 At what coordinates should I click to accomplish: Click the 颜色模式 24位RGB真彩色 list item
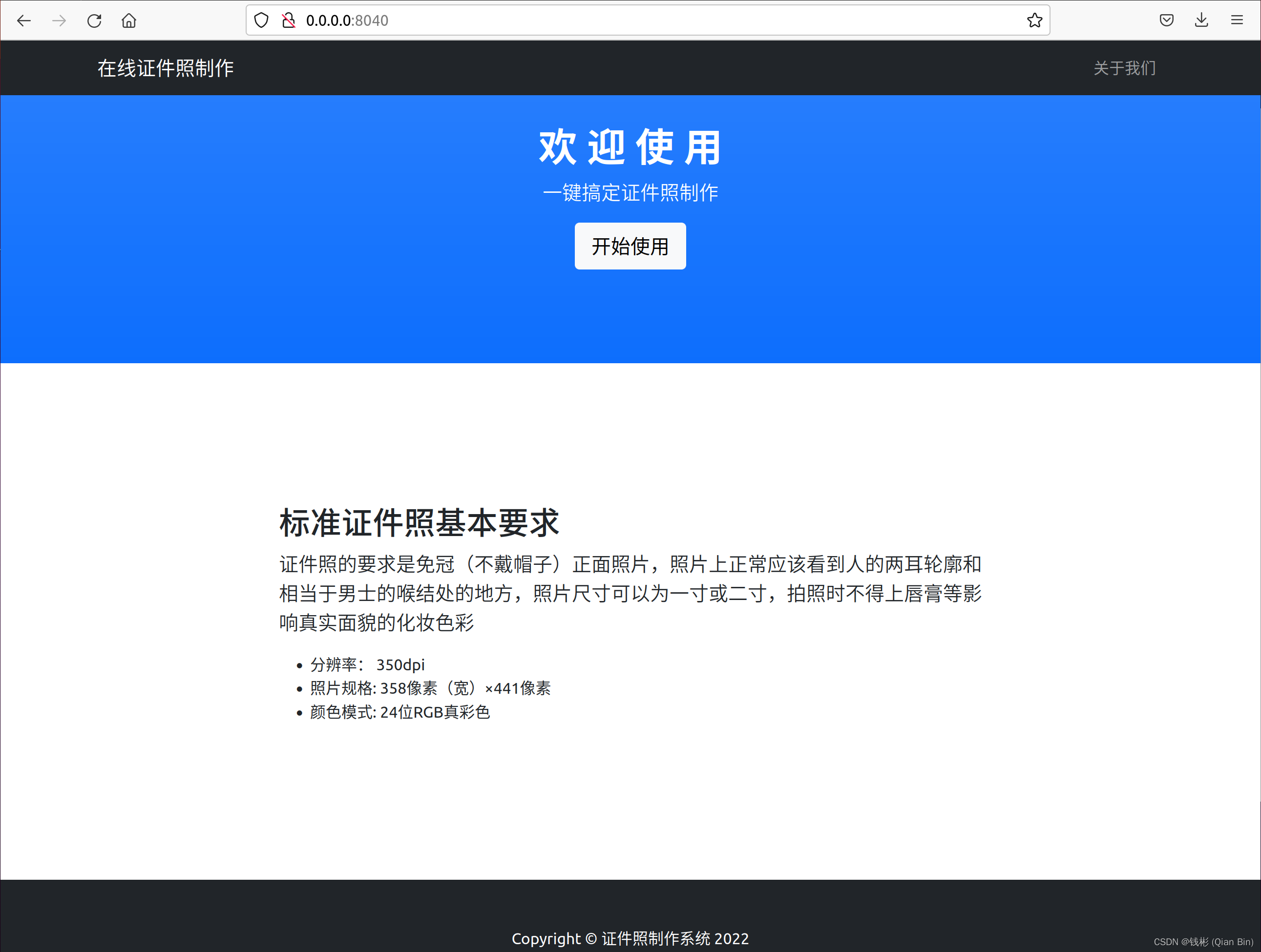(399, 712)
